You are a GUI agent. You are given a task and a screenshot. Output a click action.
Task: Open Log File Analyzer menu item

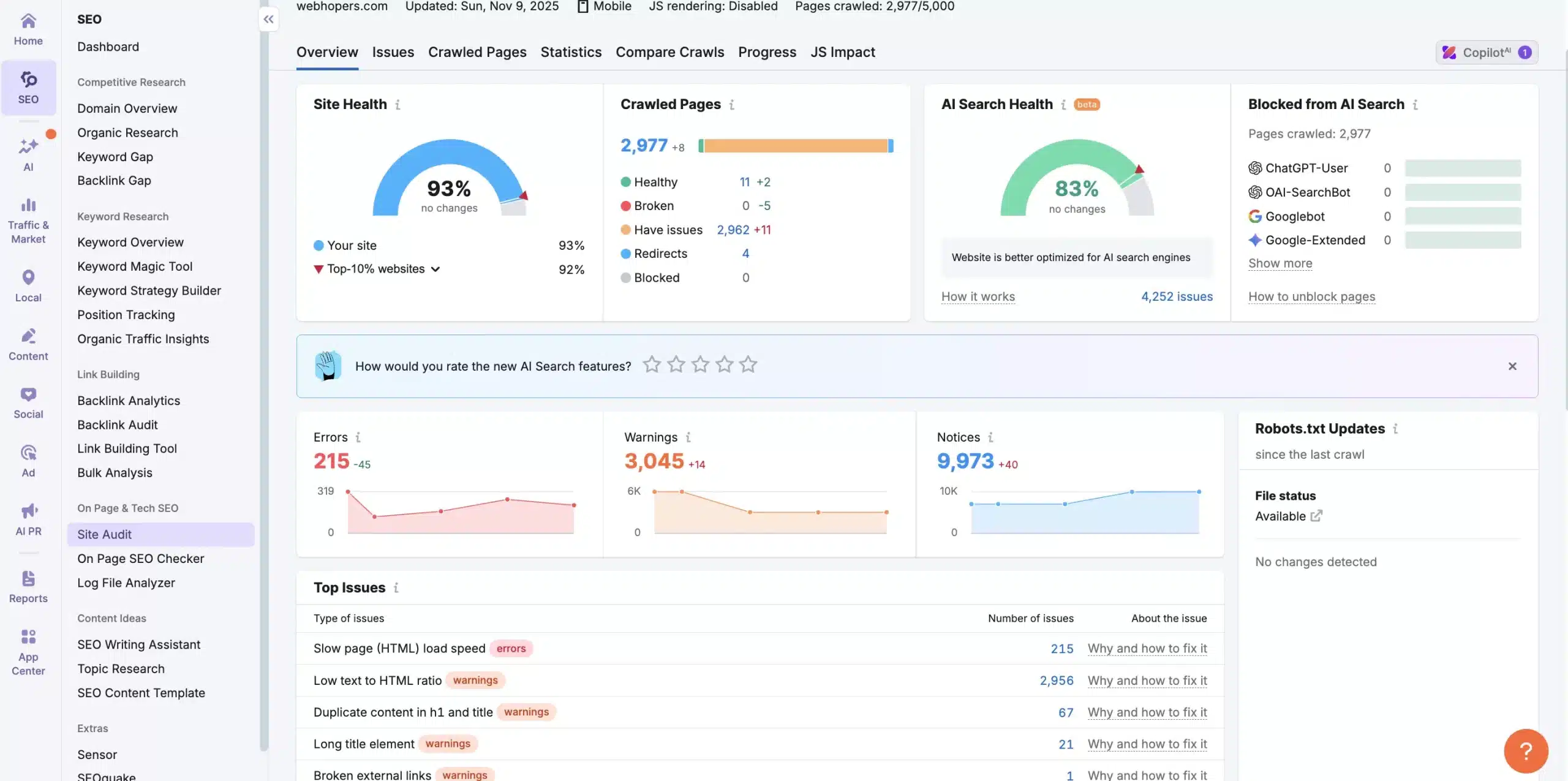tap(126, 583)
